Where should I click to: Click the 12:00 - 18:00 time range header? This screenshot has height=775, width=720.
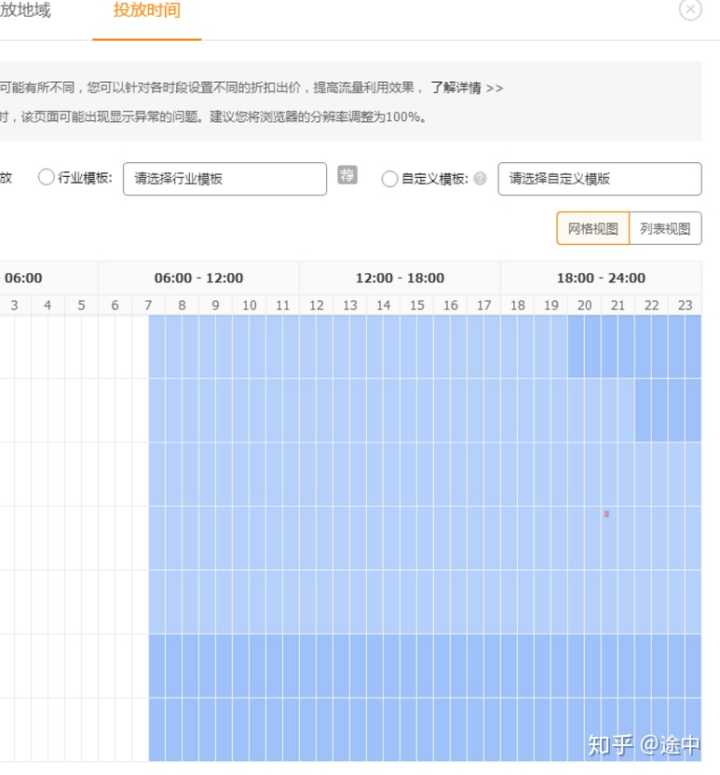400,278
